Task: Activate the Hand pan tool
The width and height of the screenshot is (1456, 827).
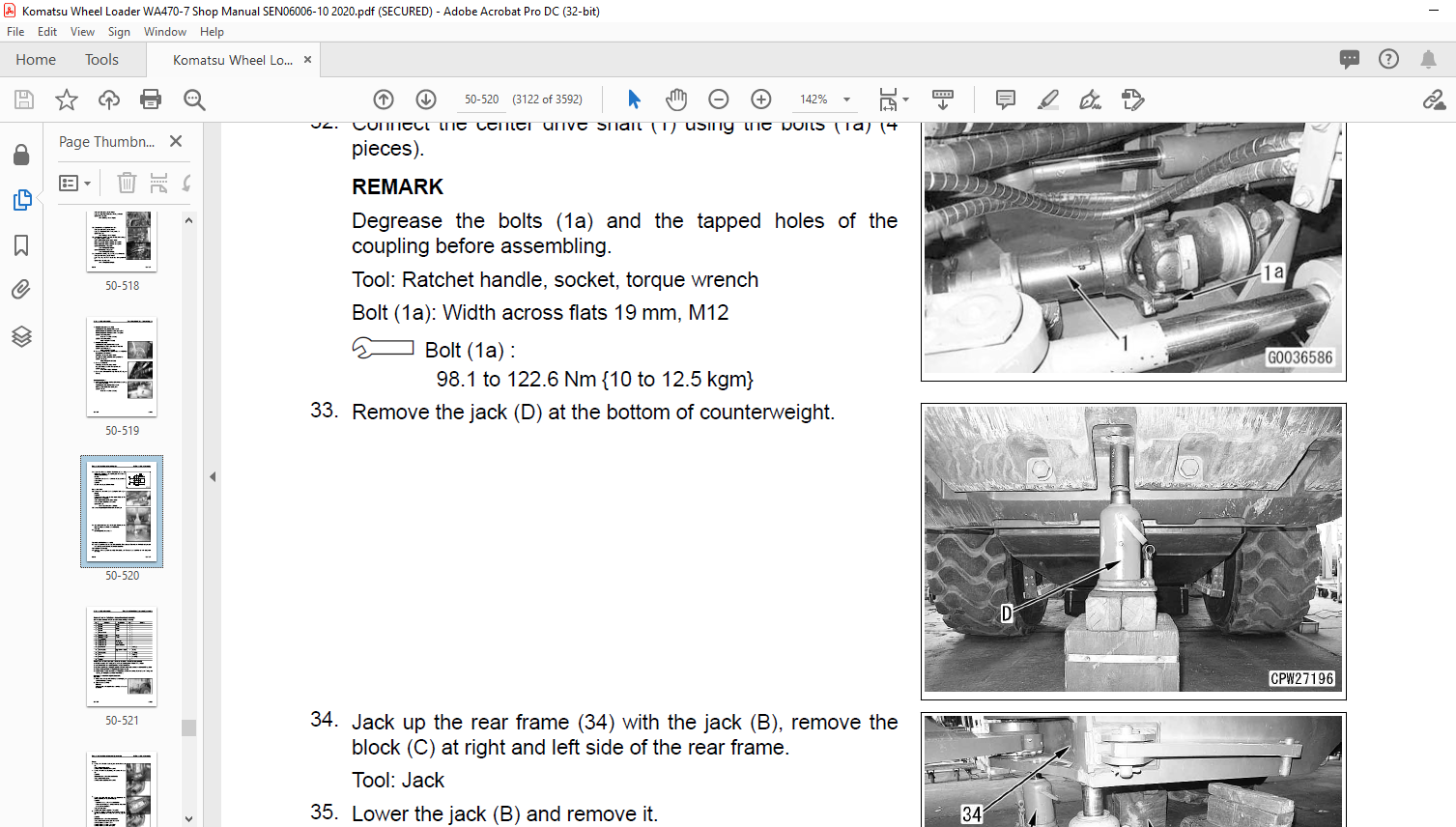Action: tap(676, 100)
